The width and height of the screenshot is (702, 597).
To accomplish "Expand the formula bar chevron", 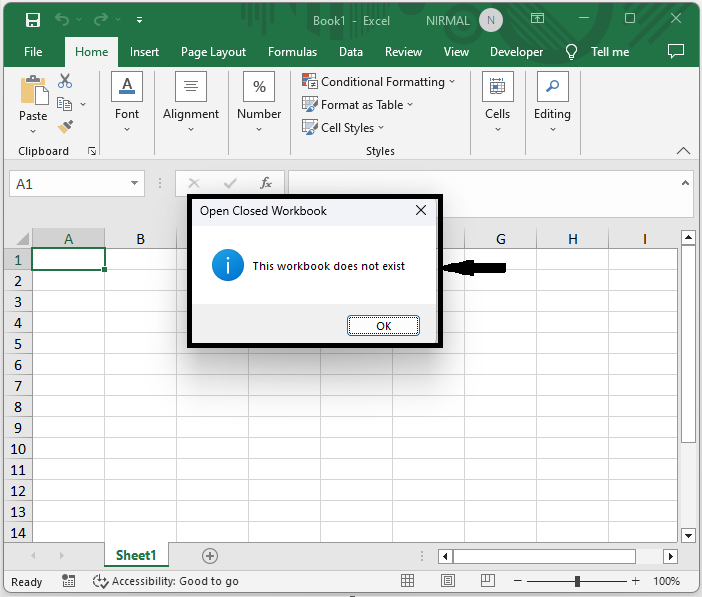I will [685, 183].
